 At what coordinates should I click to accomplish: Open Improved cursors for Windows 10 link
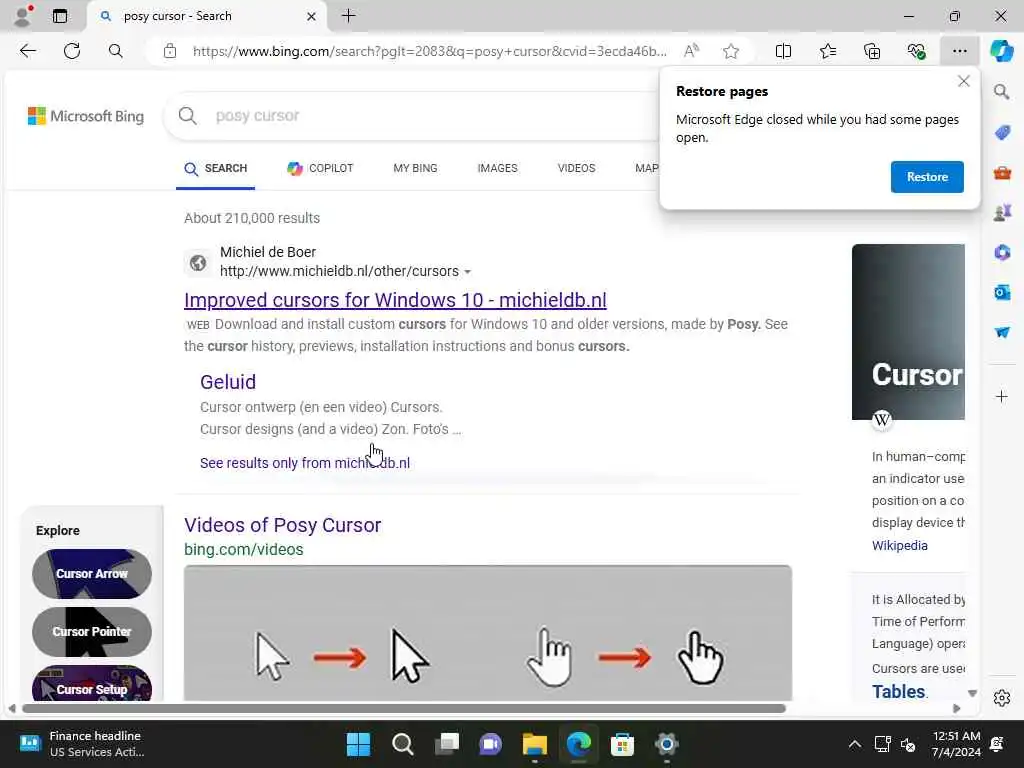[x=395, y=300]
